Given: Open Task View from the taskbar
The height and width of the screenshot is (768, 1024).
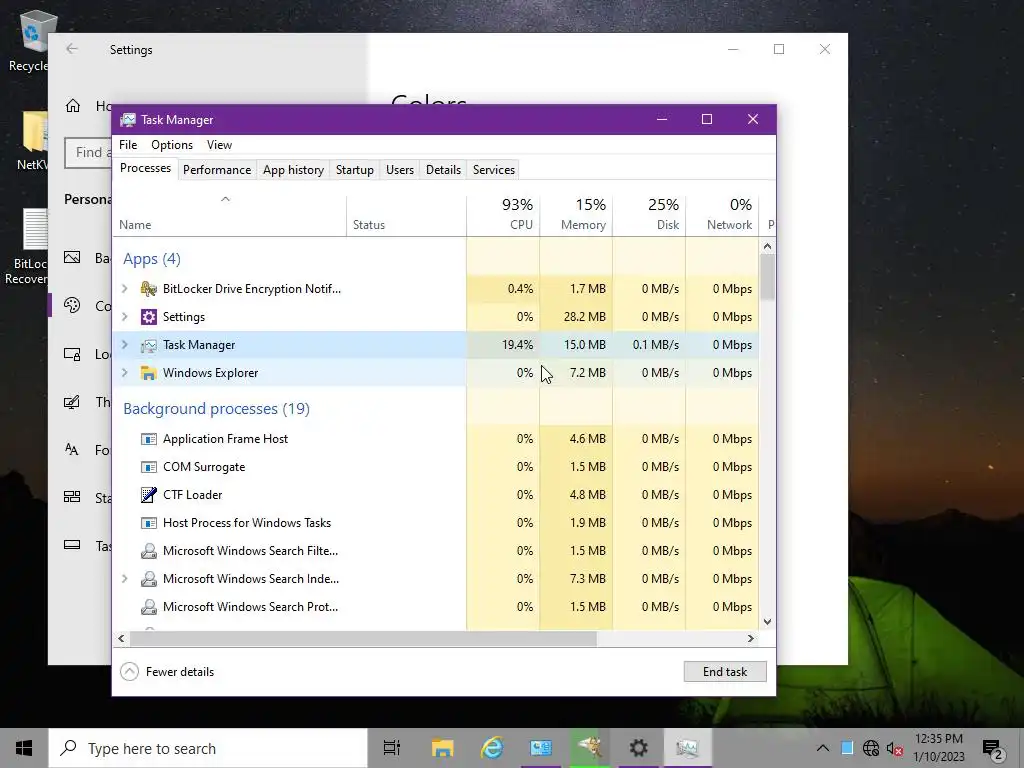Looking at the screenshot, I should click(x=392, y=748).
